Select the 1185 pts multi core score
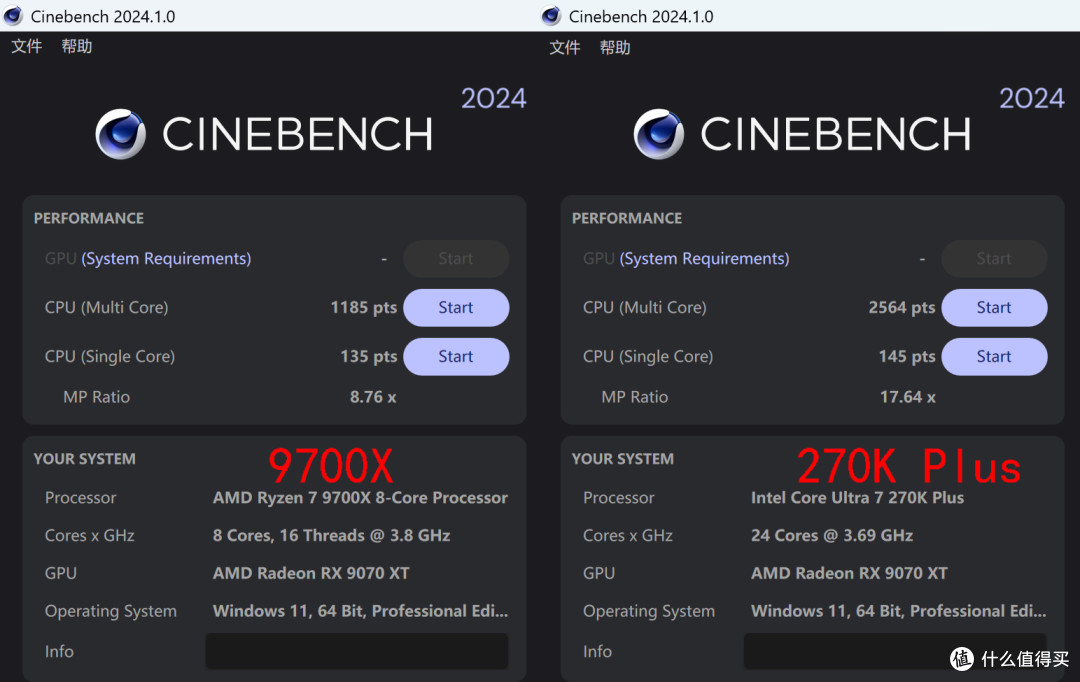This screenshot has height=682, width=1080. 364,307
